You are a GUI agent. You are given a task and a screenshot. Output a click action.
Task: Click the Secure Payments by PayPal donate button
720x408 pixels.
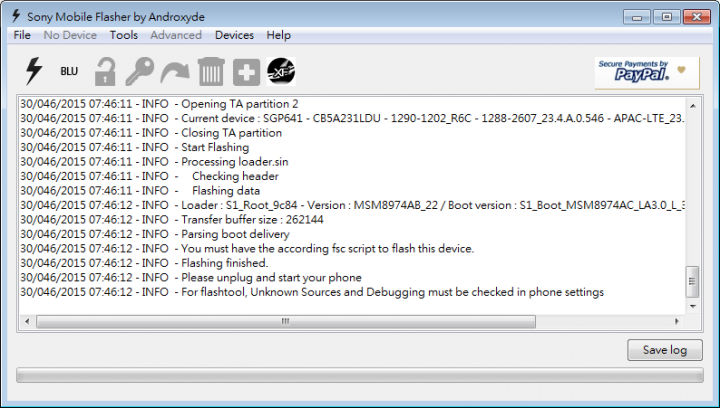click(x=647, y=73)
